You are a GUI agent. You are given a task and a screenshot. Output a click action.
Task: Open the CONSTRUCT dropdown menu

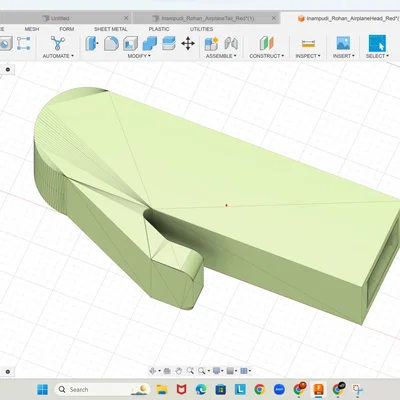(x=267, y=56)
